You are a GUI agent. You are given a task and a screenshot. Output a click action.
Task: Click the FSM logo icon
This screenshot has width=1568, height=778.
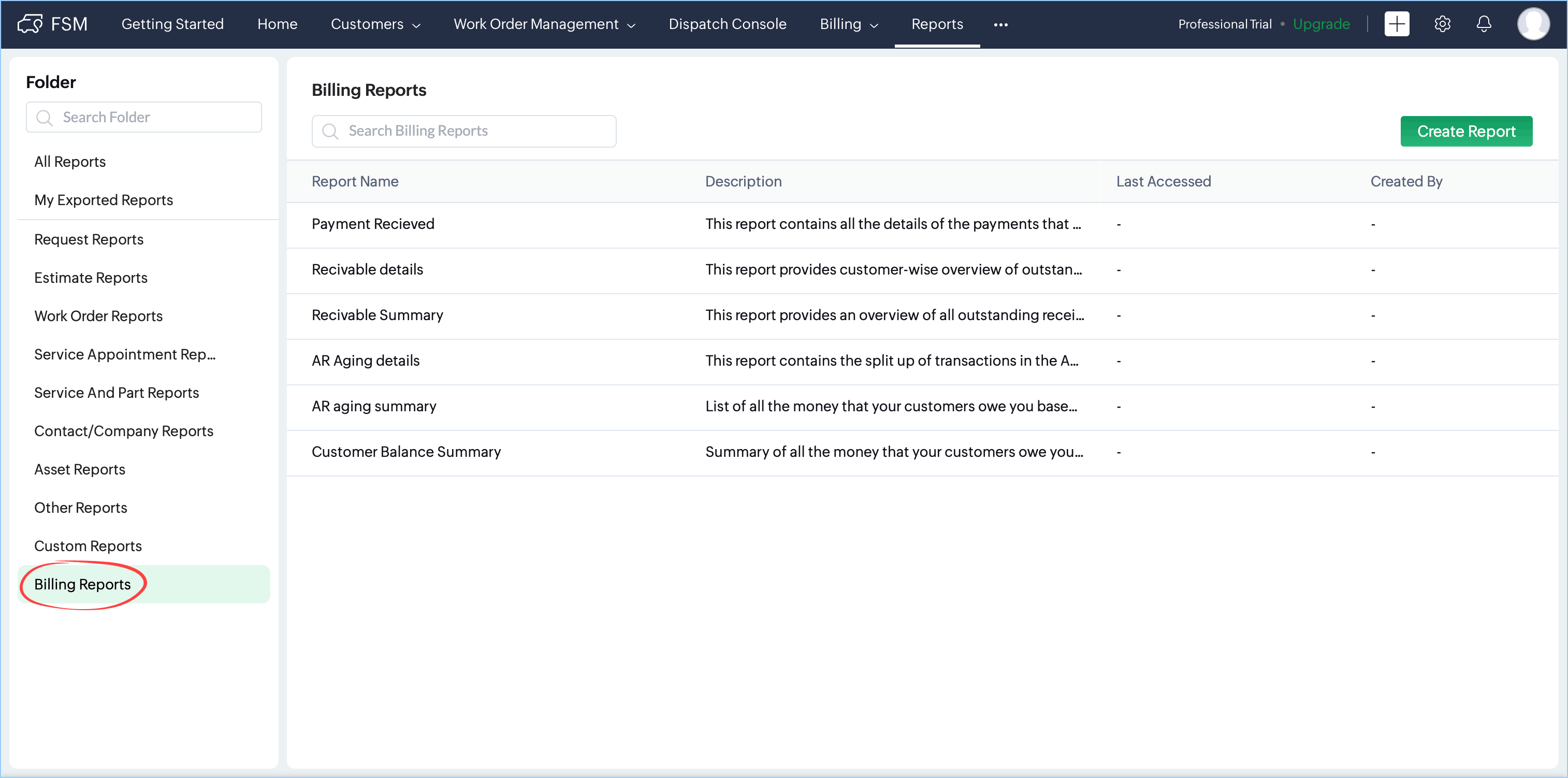(x=30, y=24)
